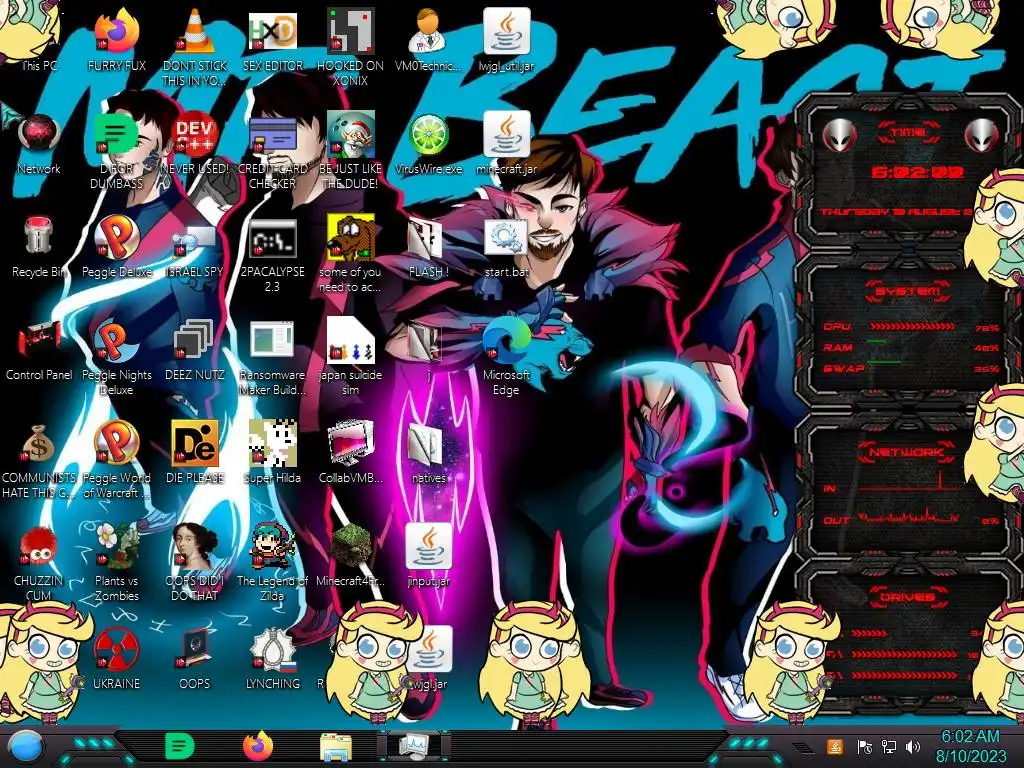
Task: Open Firefox from the taskbar
Action: 258,746
